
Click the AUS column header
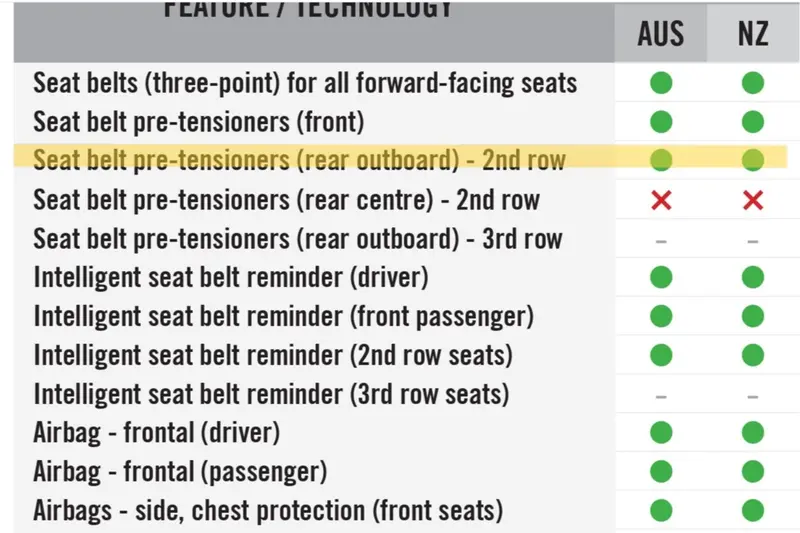click(661, 34)
